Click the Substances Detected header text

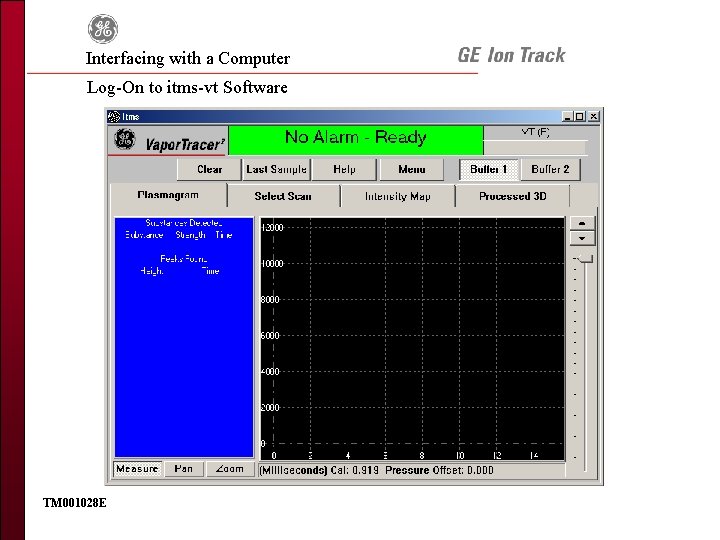coord(184,223)
